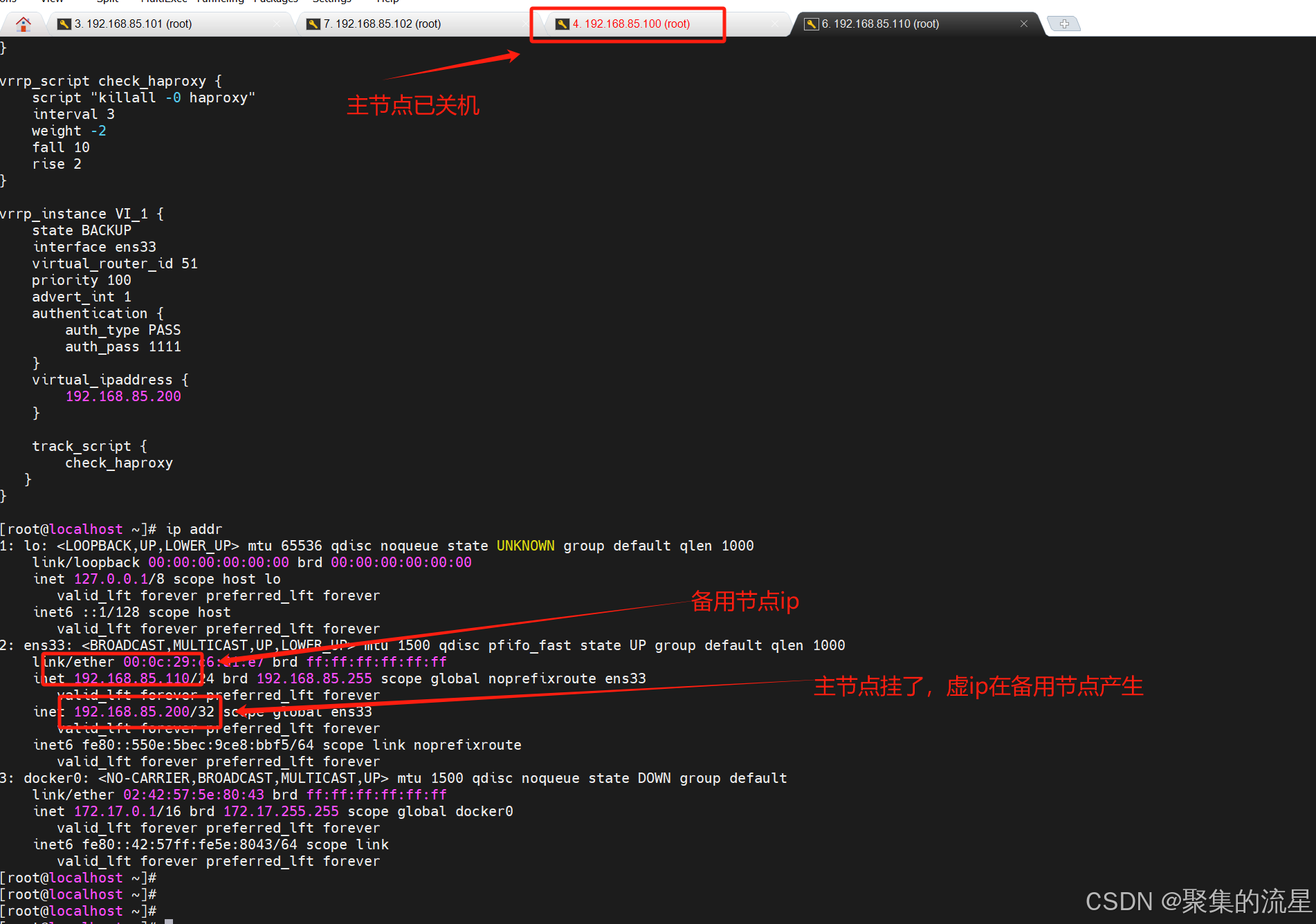Open the Tunneling menu
The image size is (1316, 924).
(221, 2)
